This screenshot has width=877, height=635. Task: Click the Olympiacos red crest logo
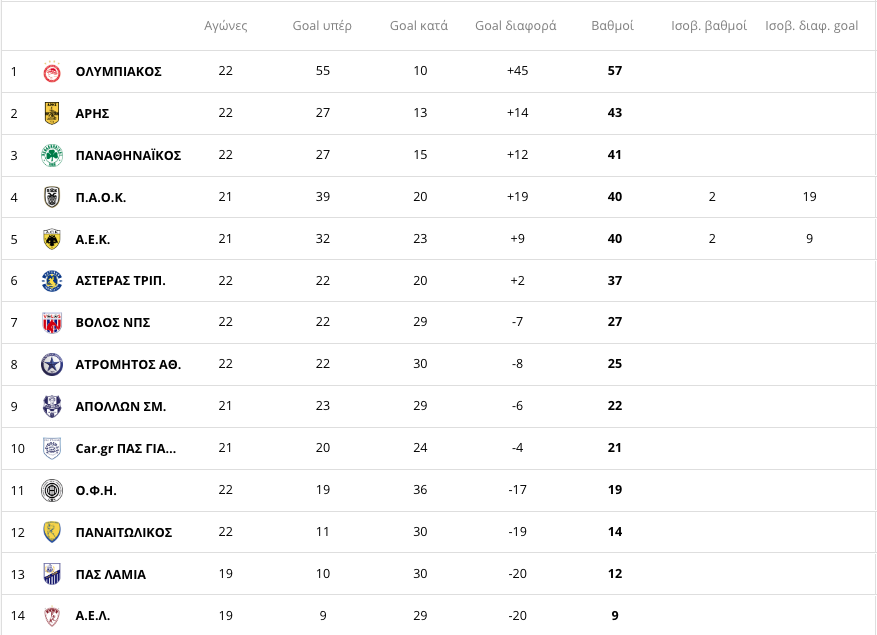point(52,72)
